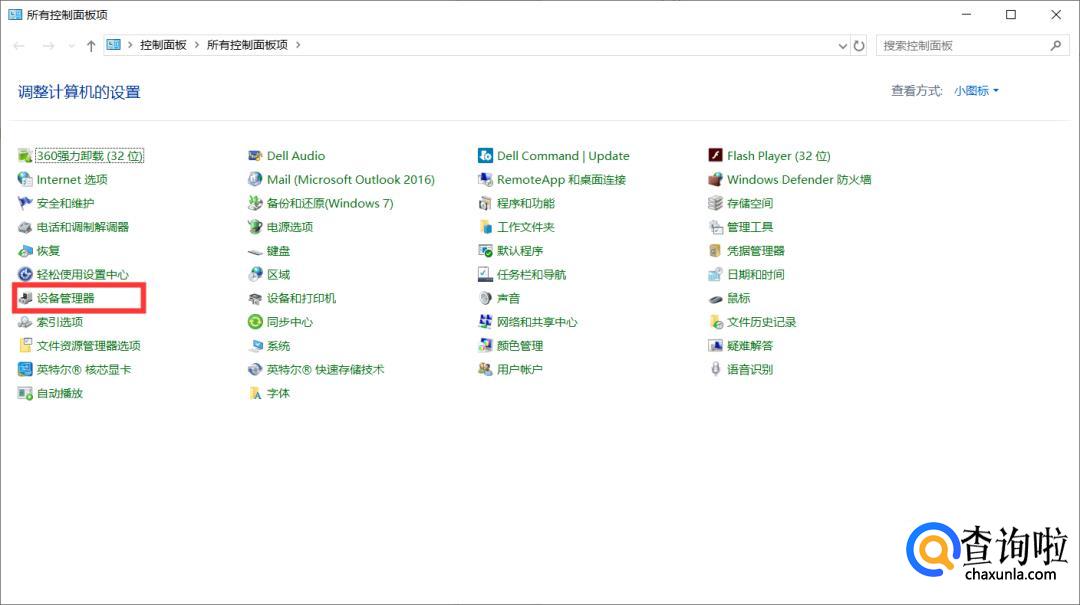Viewport: 1080px width, 605px height.
Task: Click the 电源选项 icon
Action: pyautogui.click(x=255, y=227)
